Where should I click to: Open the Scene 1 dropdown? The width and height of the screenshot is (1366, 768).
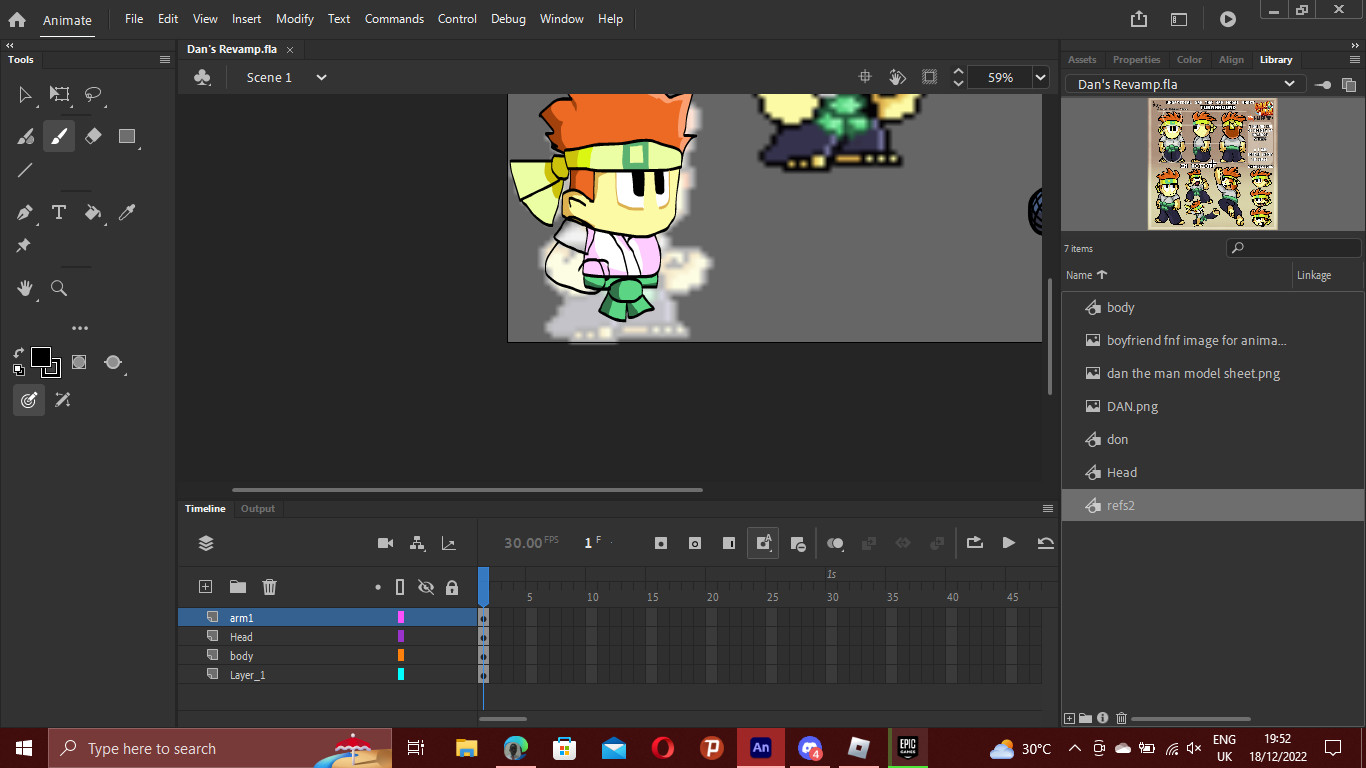[x=321, y=77]
